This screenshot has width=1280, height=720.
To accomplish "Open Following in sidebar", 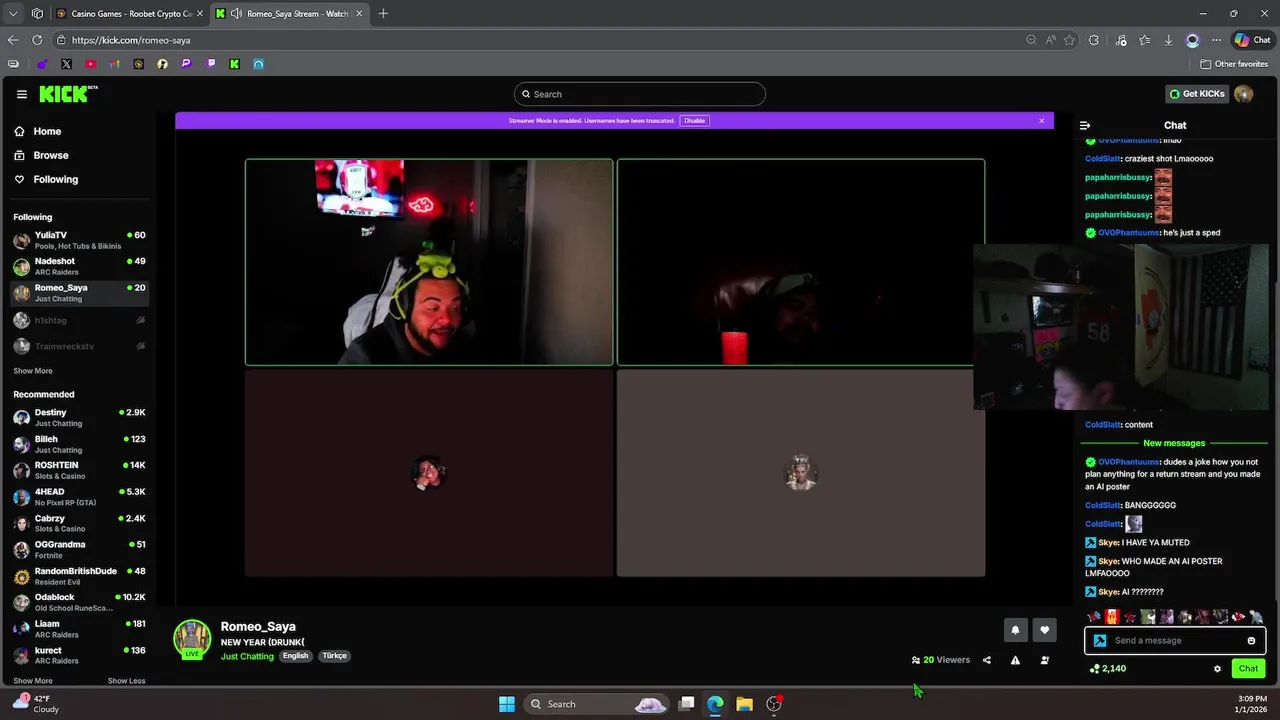I will coord(46,179).
